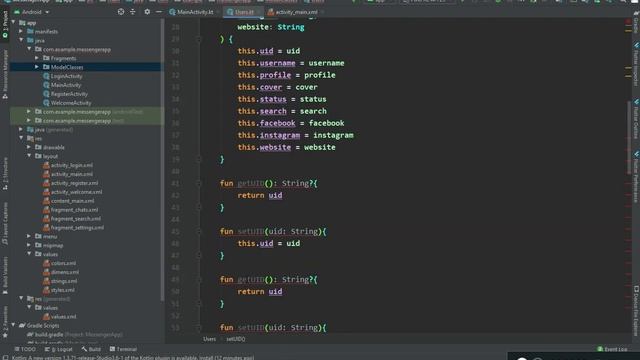Screen dimensions: 640x360
Task: Click the collapse all icon in Project panel
Action: click(133, 12)
